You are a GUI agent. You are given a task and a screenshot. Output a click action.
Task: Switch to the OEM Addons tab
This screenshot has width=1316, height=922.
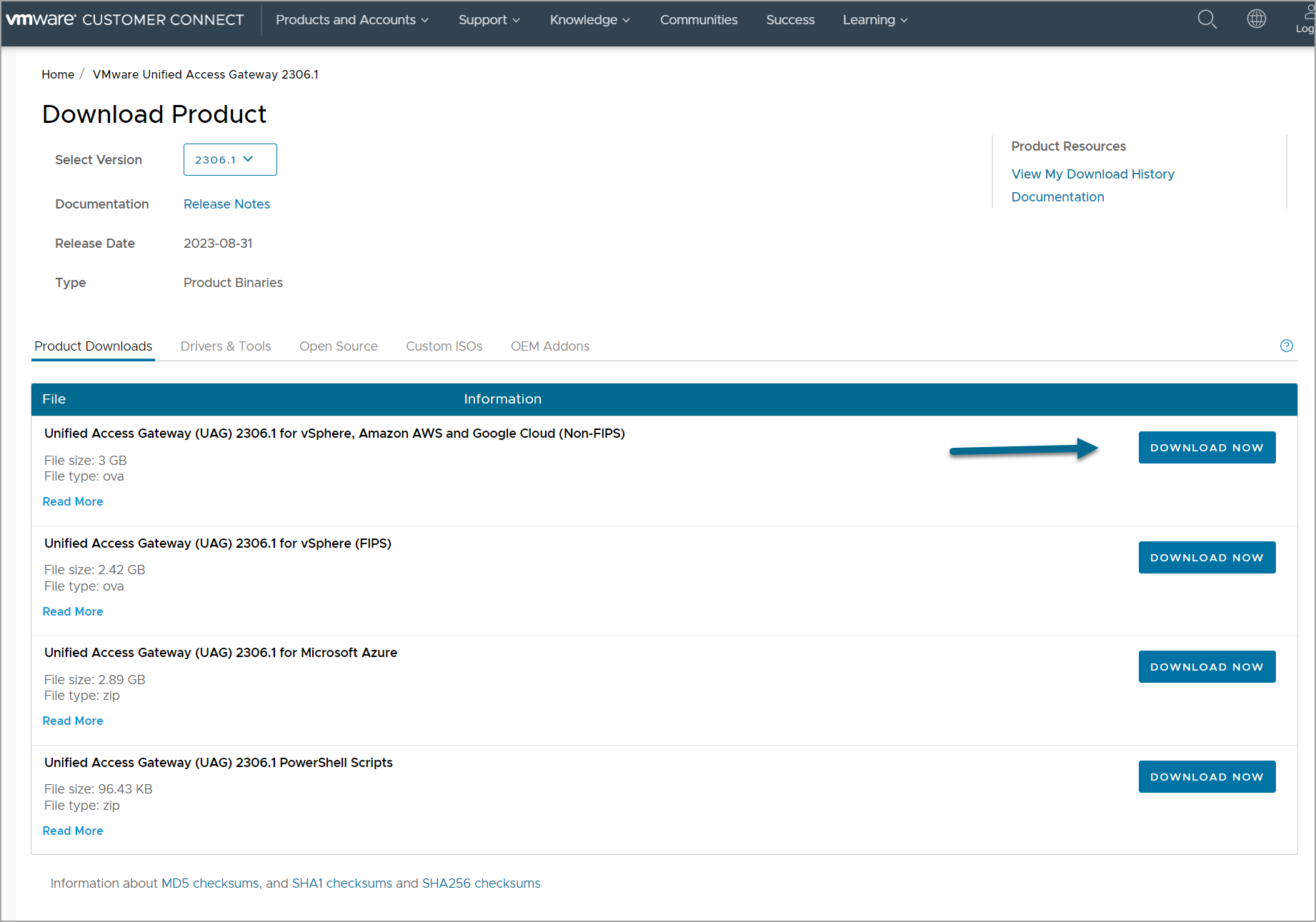[x=550, y=346]
